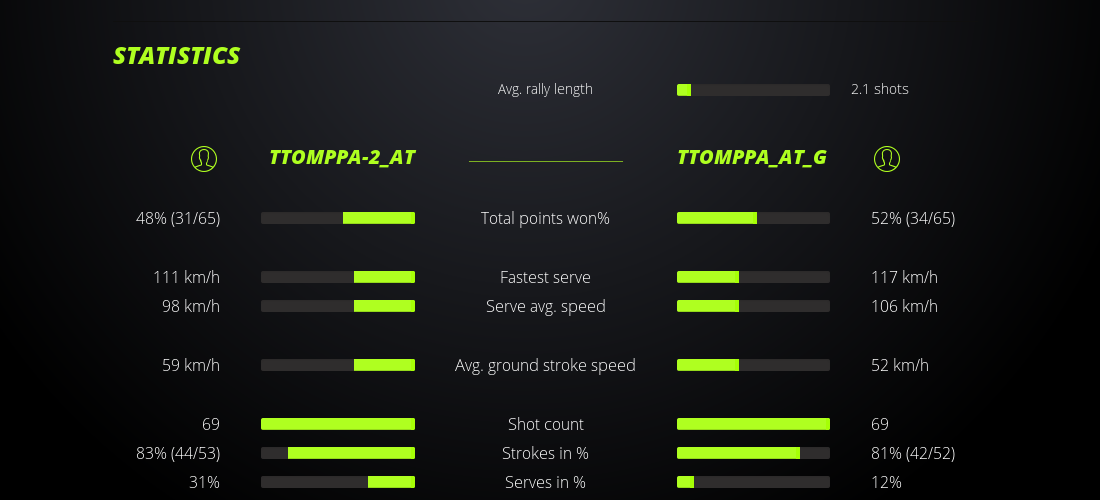
Task: Open the TTOMPPA_AT_G player name
Action: pos(751,158)
